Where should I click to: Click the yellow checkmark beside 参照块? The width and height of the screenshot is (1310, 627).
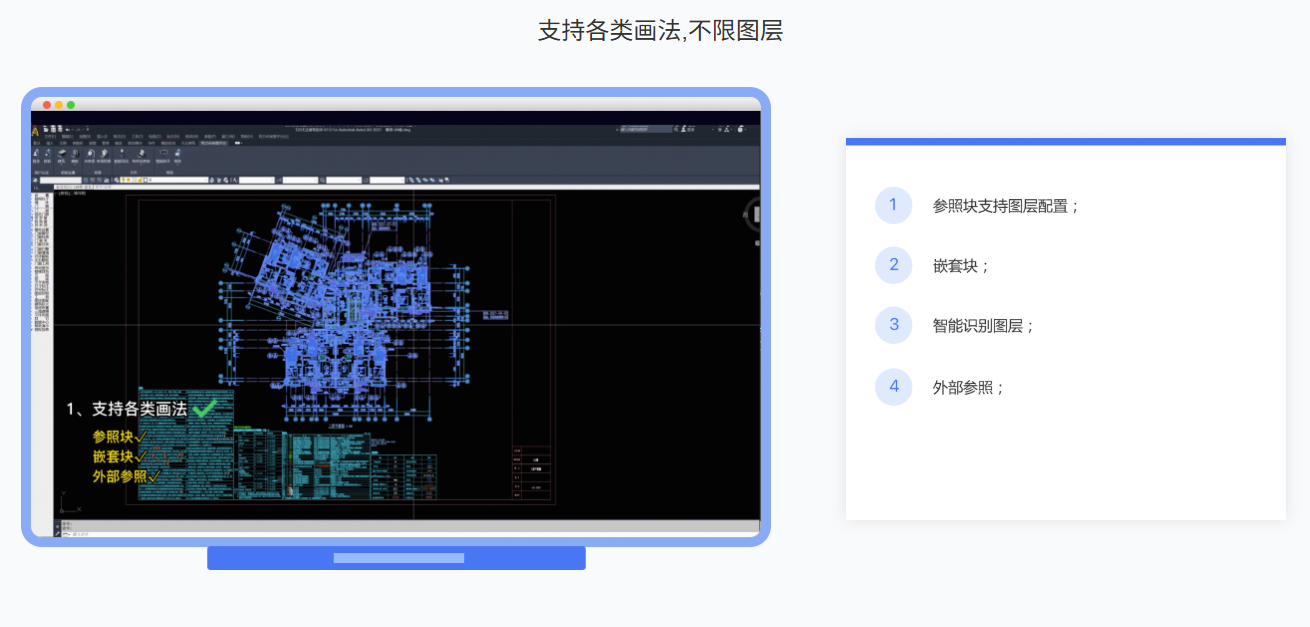click(141, 437)
